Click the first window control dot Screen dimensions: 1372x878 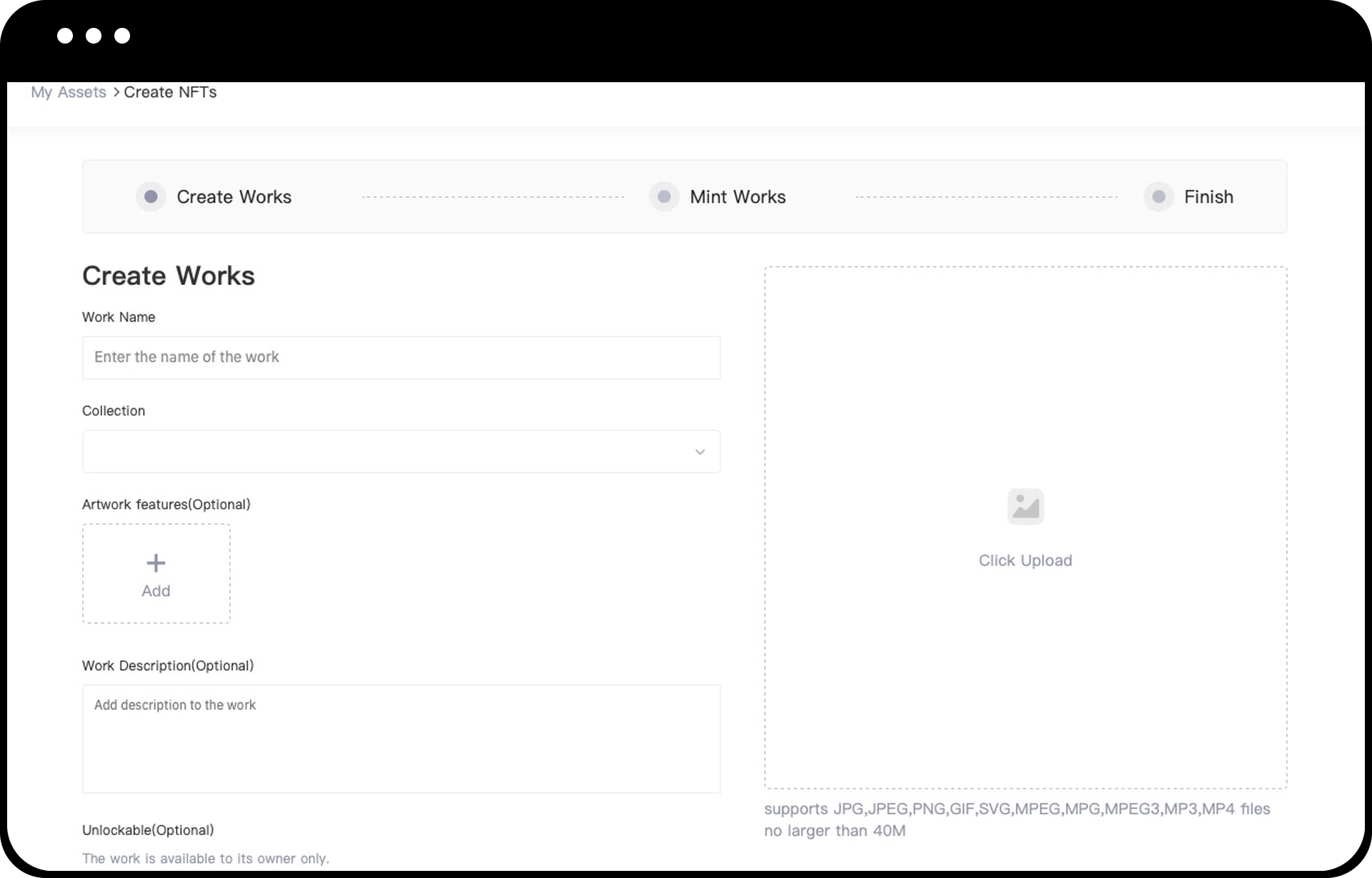pyautogui.click(x=65, y=36)
